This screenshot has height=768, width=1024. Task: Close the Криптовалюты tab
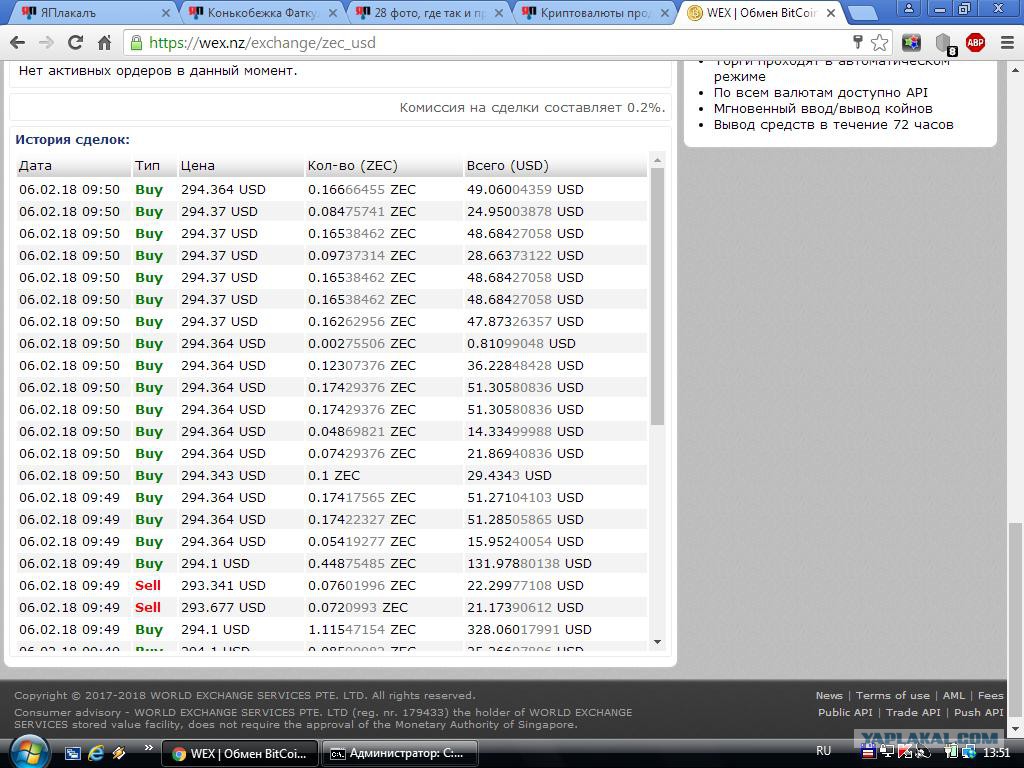tap(665, 12)
